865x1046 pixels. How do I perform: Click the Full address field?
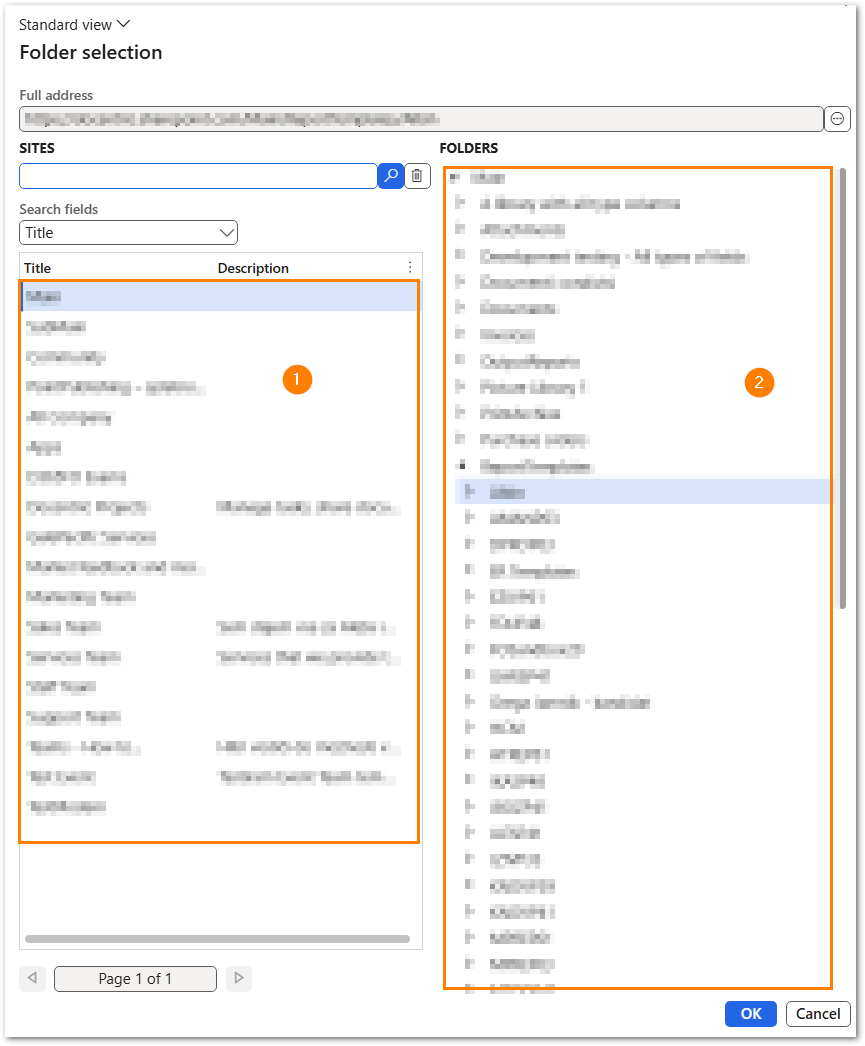[x=420, y=119]
